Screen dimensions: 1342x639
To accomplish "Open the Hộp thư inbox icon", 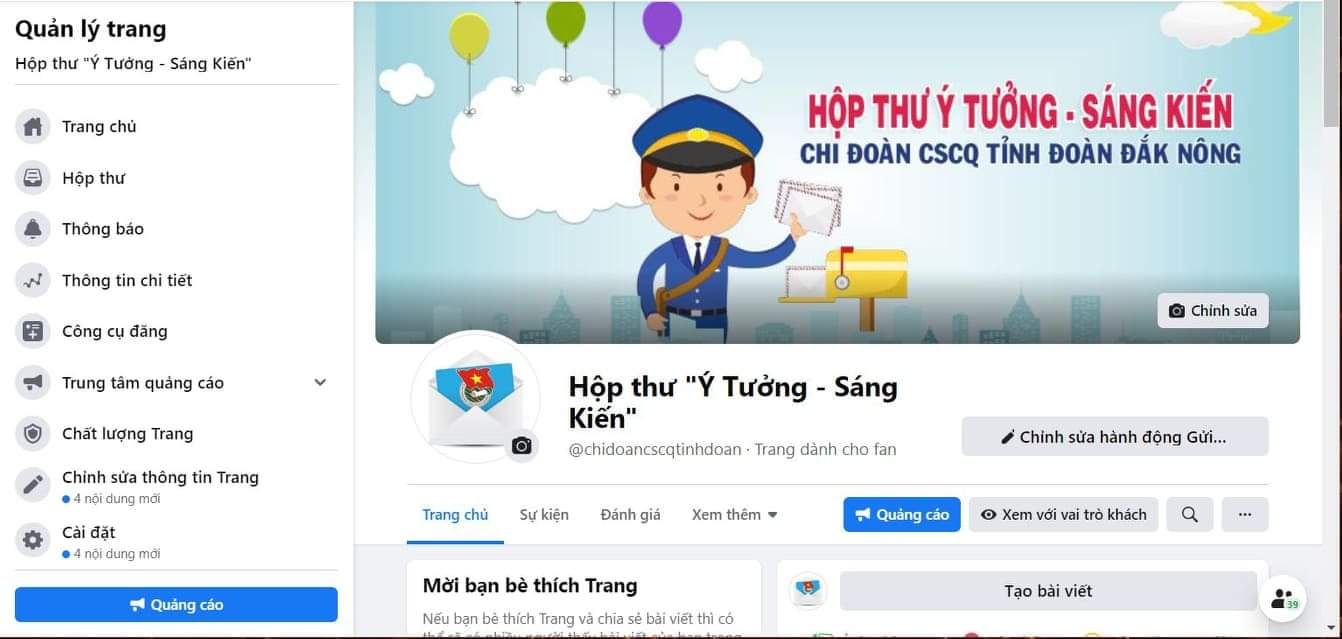I will click(33, 178).
